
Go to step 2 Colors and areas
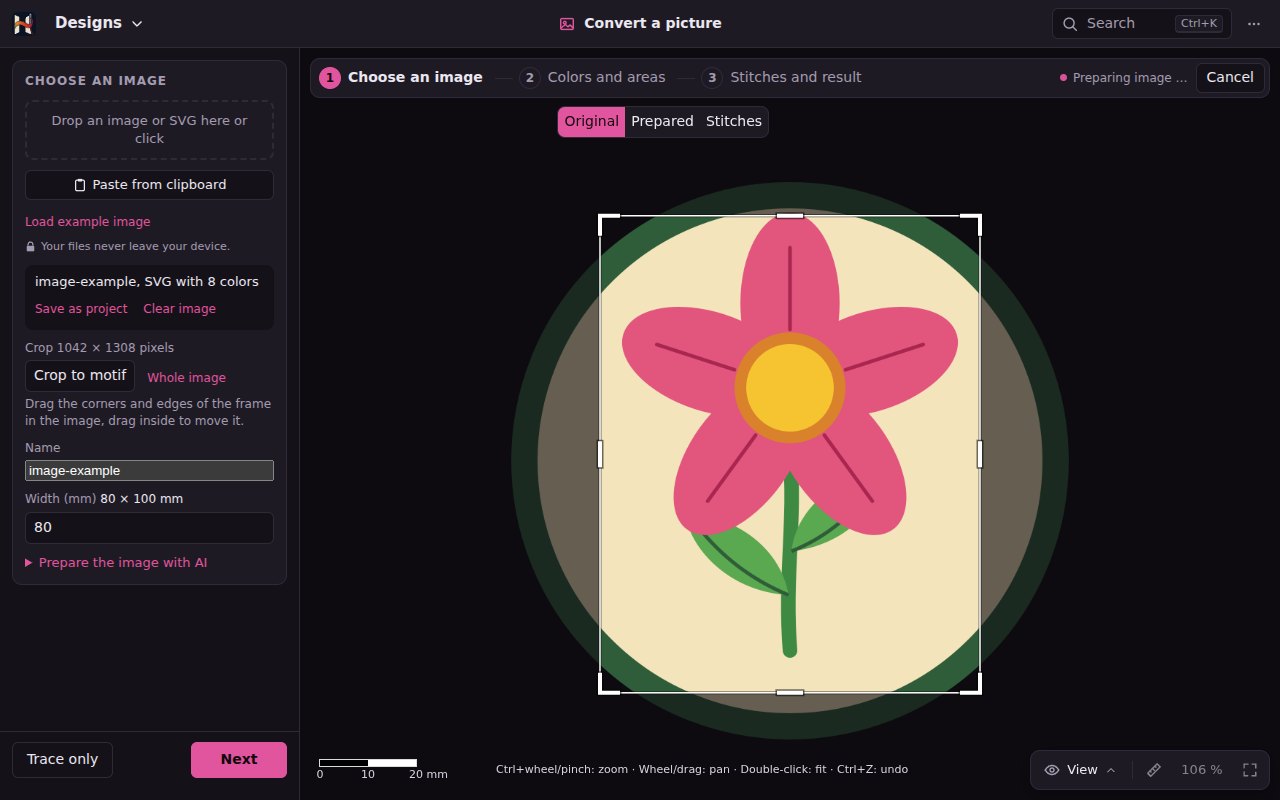tap(594, 77)
